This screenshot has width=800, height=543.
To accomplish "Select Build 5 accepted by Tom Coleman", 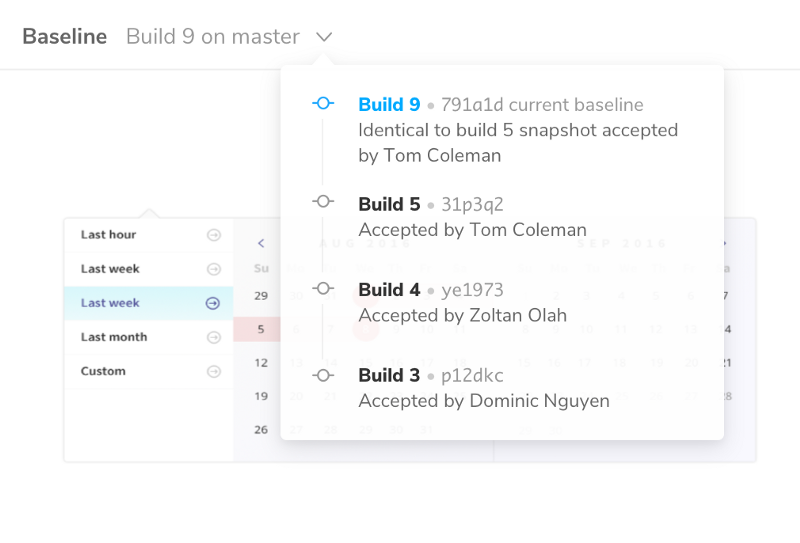I will pos(472,217).
